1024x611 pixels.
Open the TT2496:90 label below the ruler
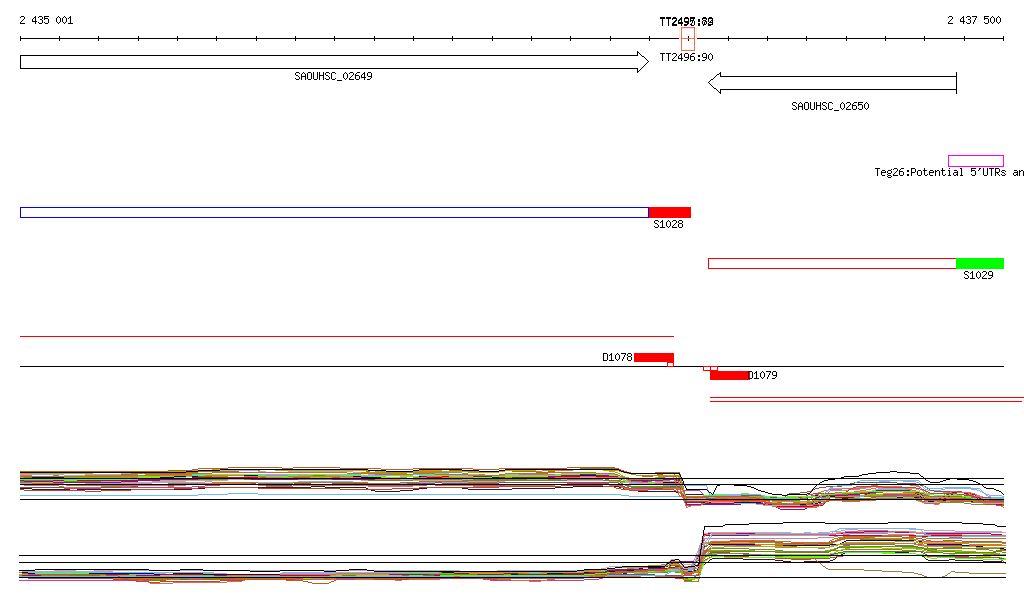coord(686,57)
